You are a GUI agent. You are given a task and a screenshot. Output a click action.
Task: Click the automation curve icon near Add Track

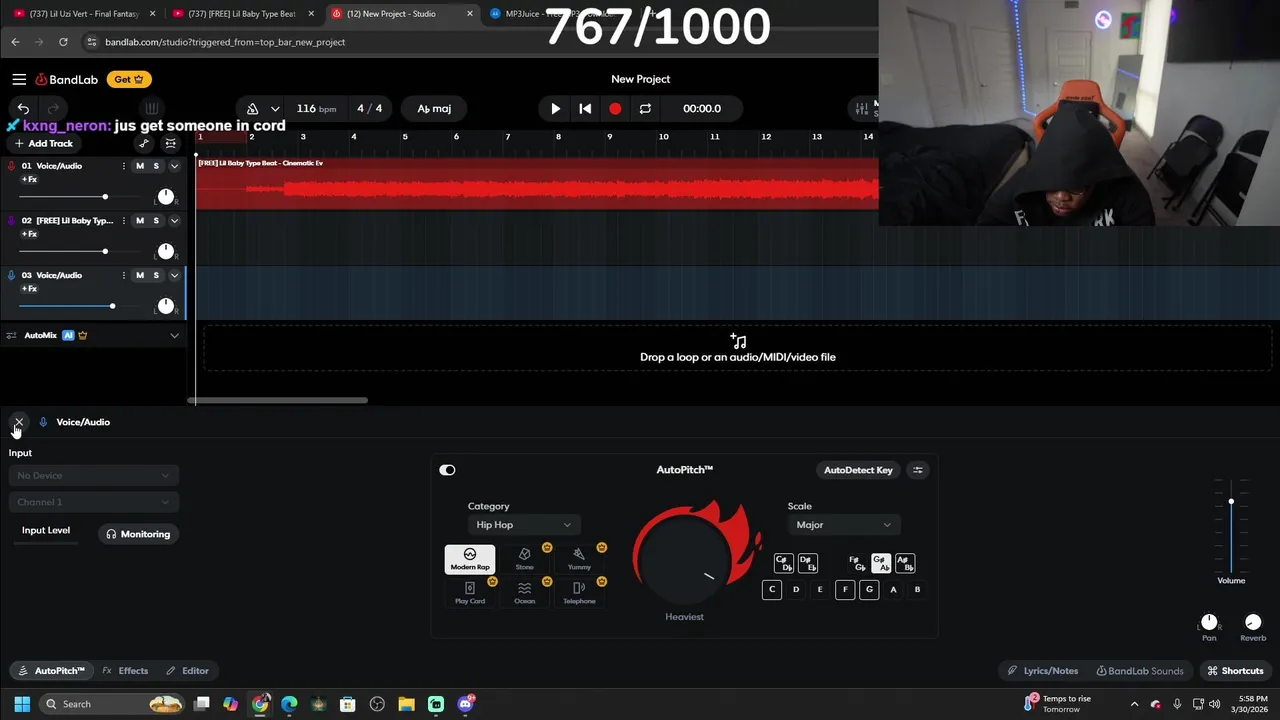tap(144, 143)
